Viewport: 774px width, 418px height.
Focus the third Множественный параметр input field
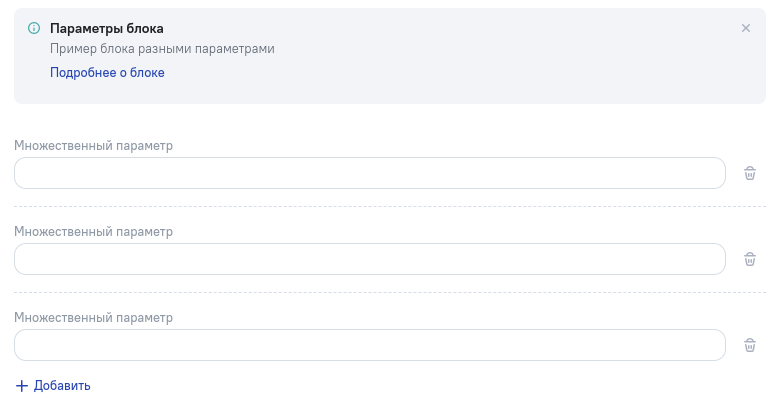click(x=369, y=345)
